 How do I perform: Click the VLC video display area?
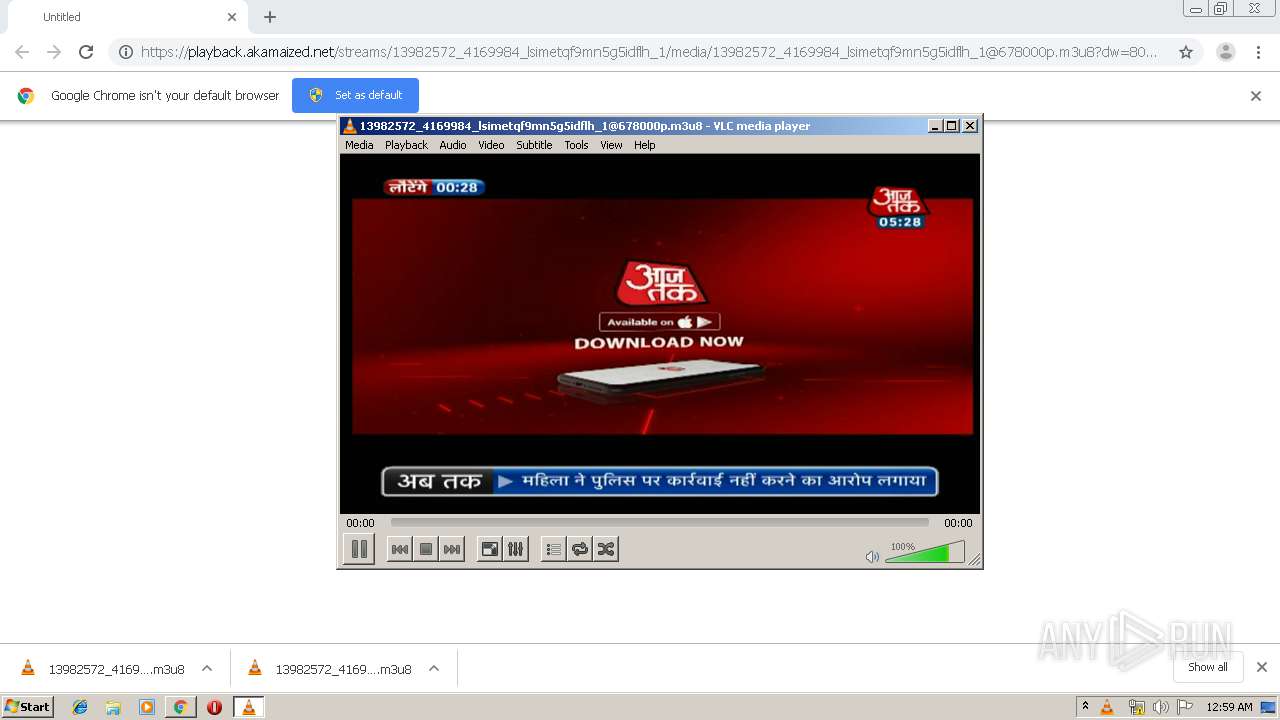660,333
